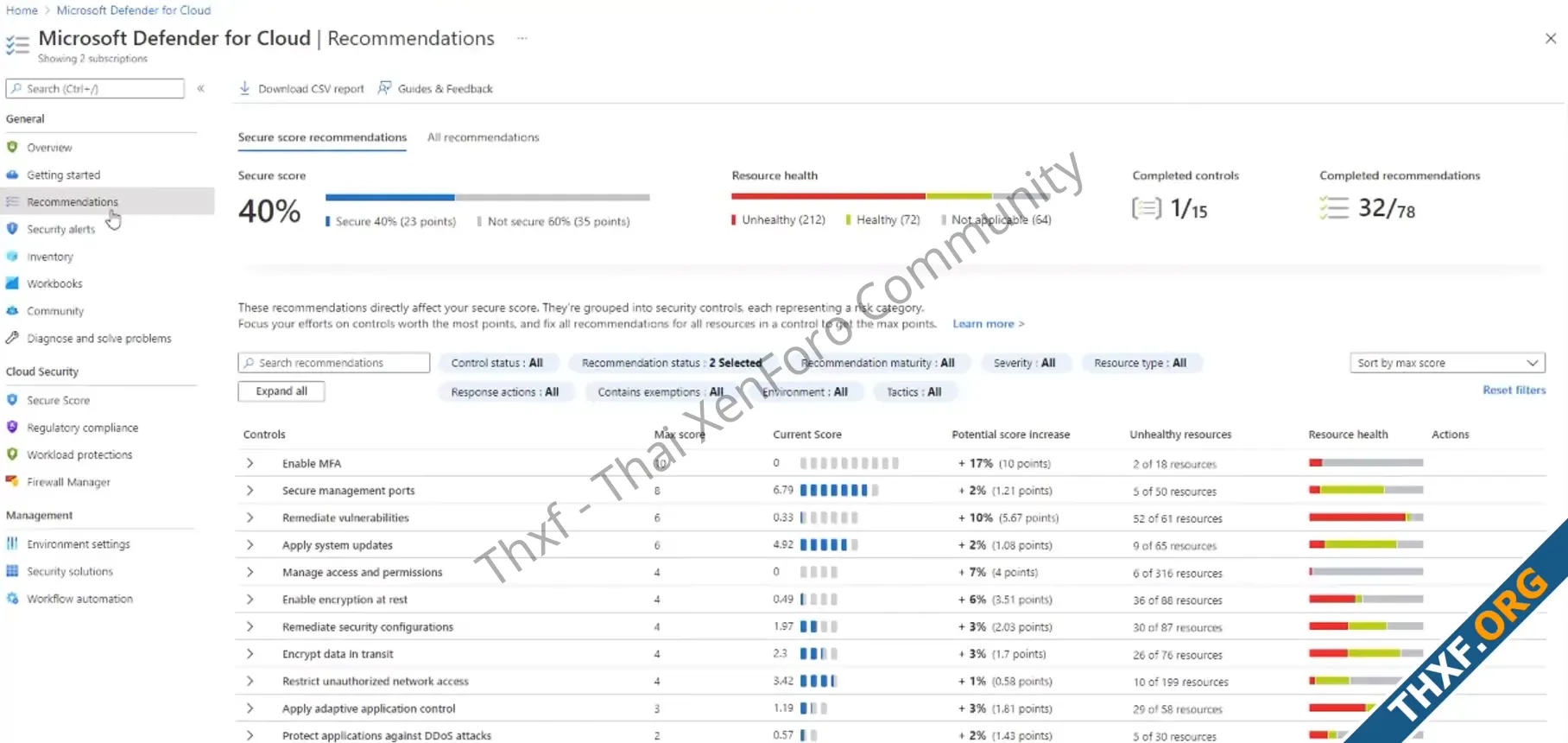
Task: Focus the Search recommendations field
Action: pyautogui.click(x=334, y=363)
